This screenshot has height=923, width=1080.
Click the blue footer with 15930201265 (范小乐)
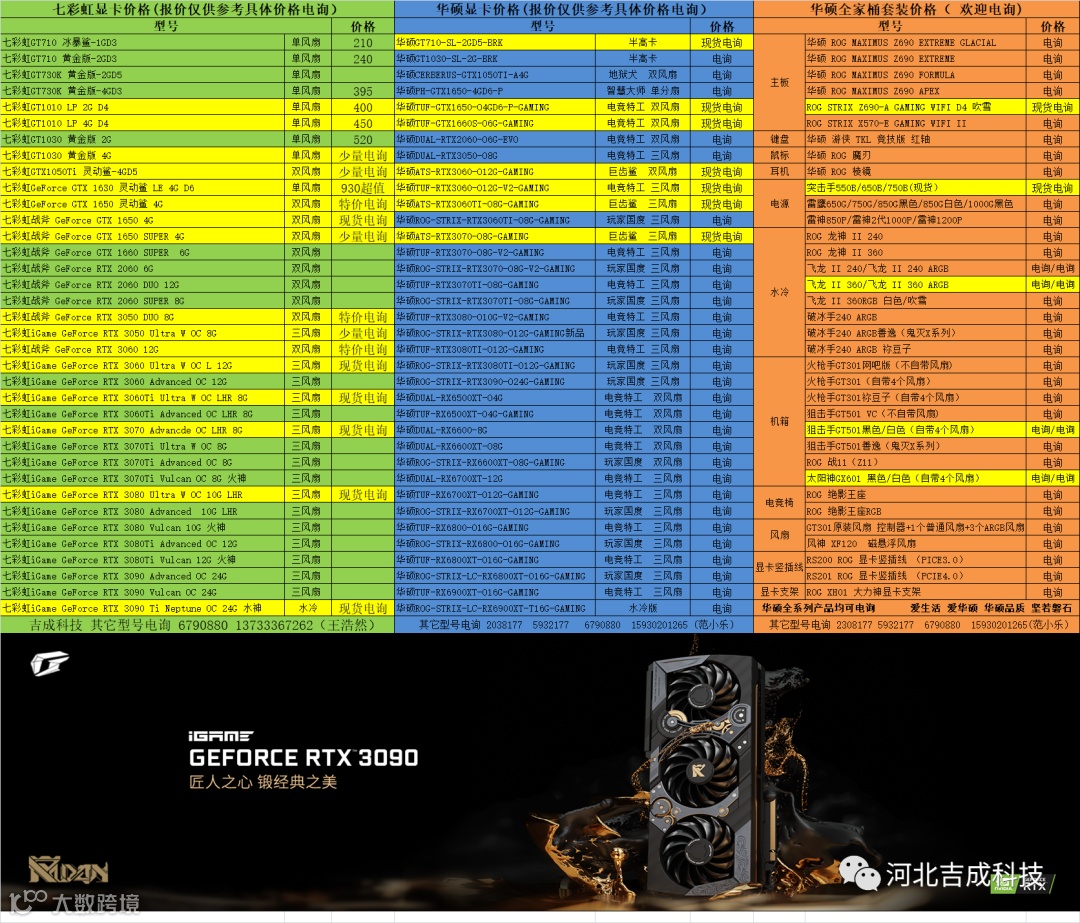click(x=574, y=625)
